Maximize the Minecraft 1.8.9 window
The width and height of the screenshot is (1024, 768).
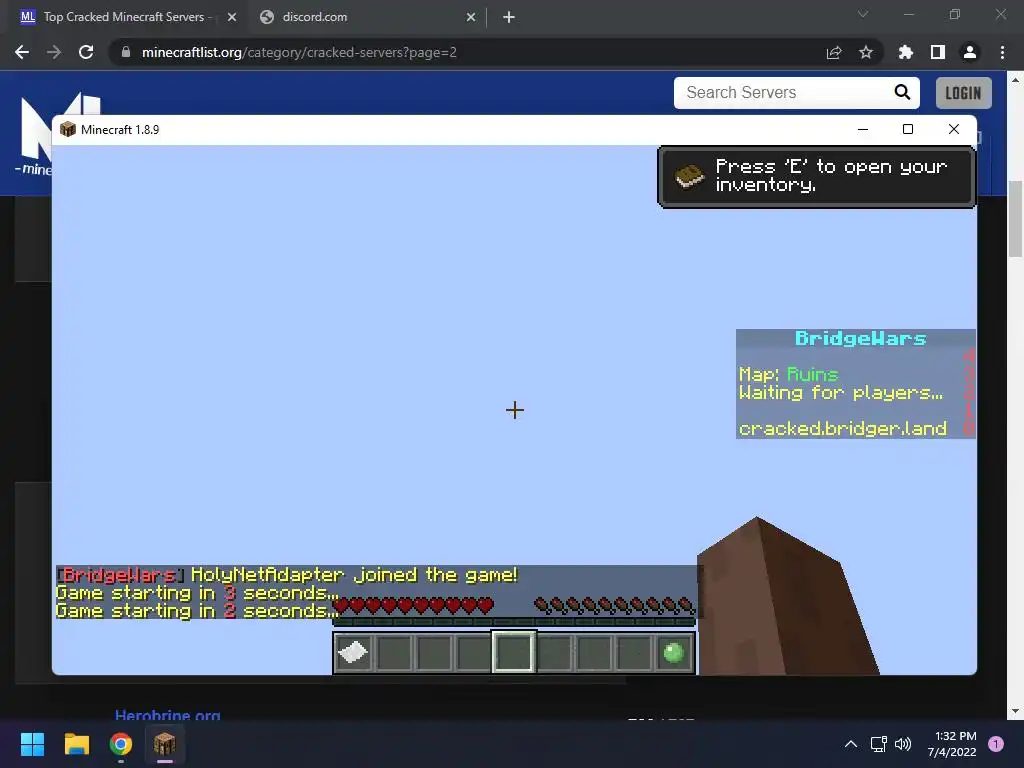908,129
